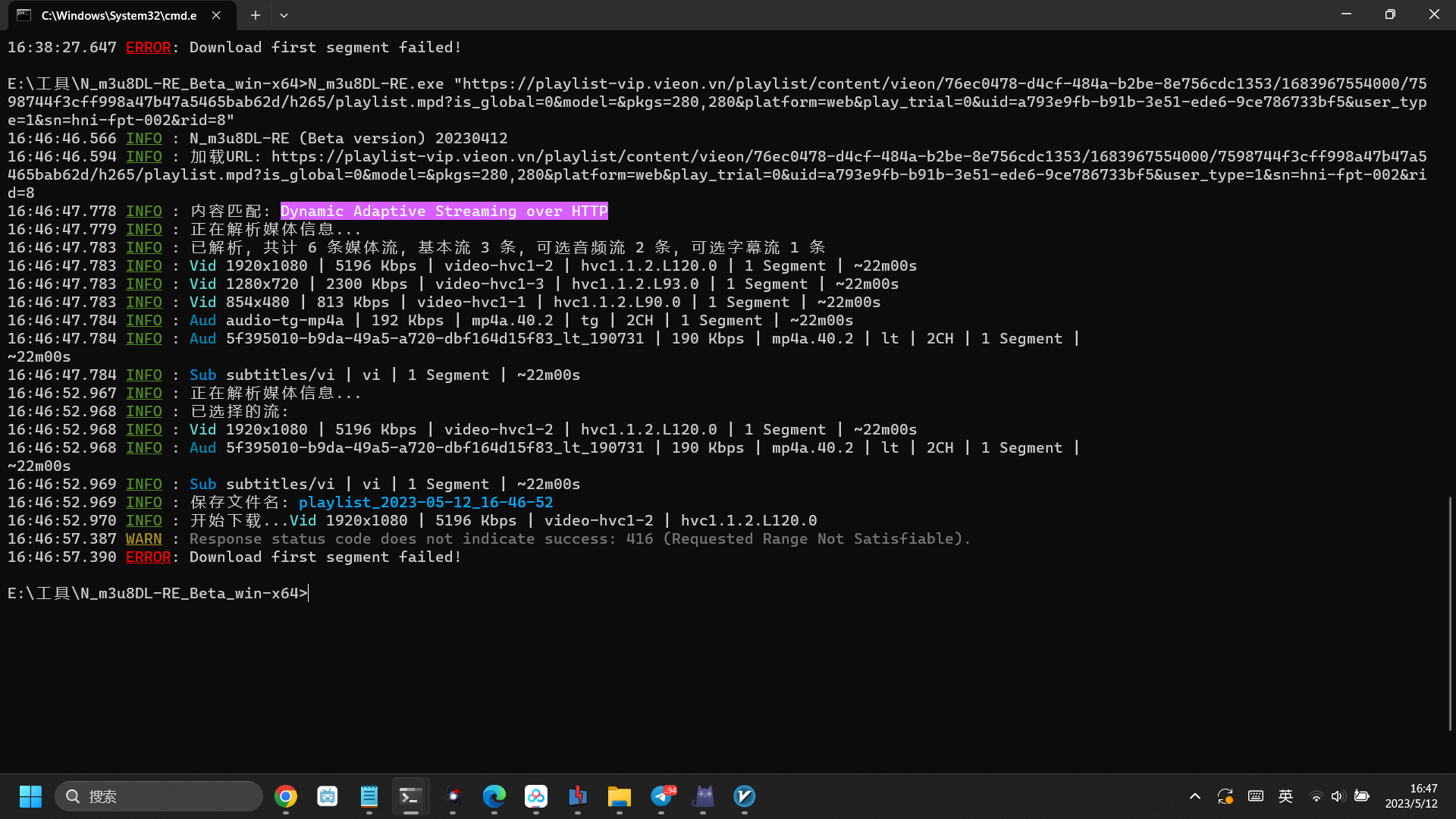
Task: Click the terminal tab cmd icon
Action: [x=24, y=15]
